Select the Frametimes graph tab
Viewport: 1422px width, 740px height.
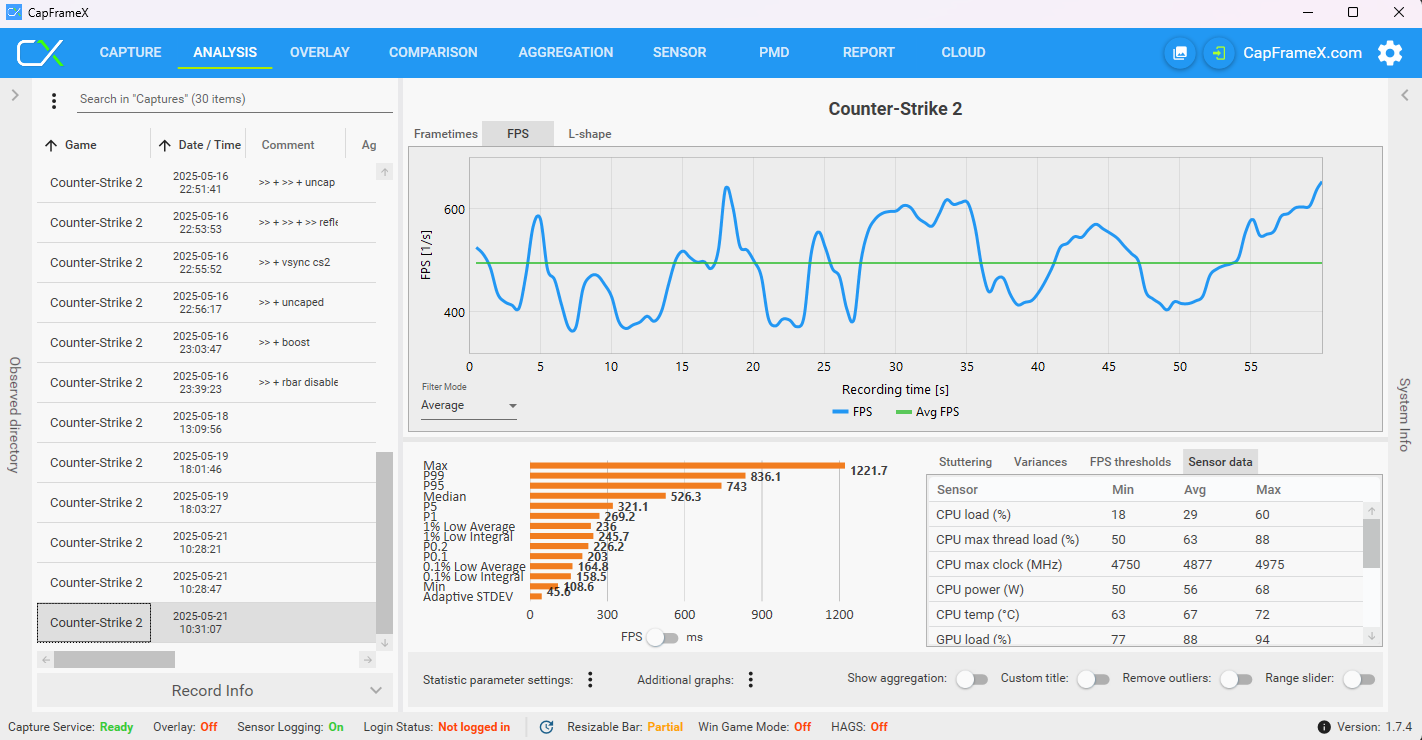click(446, 134)
